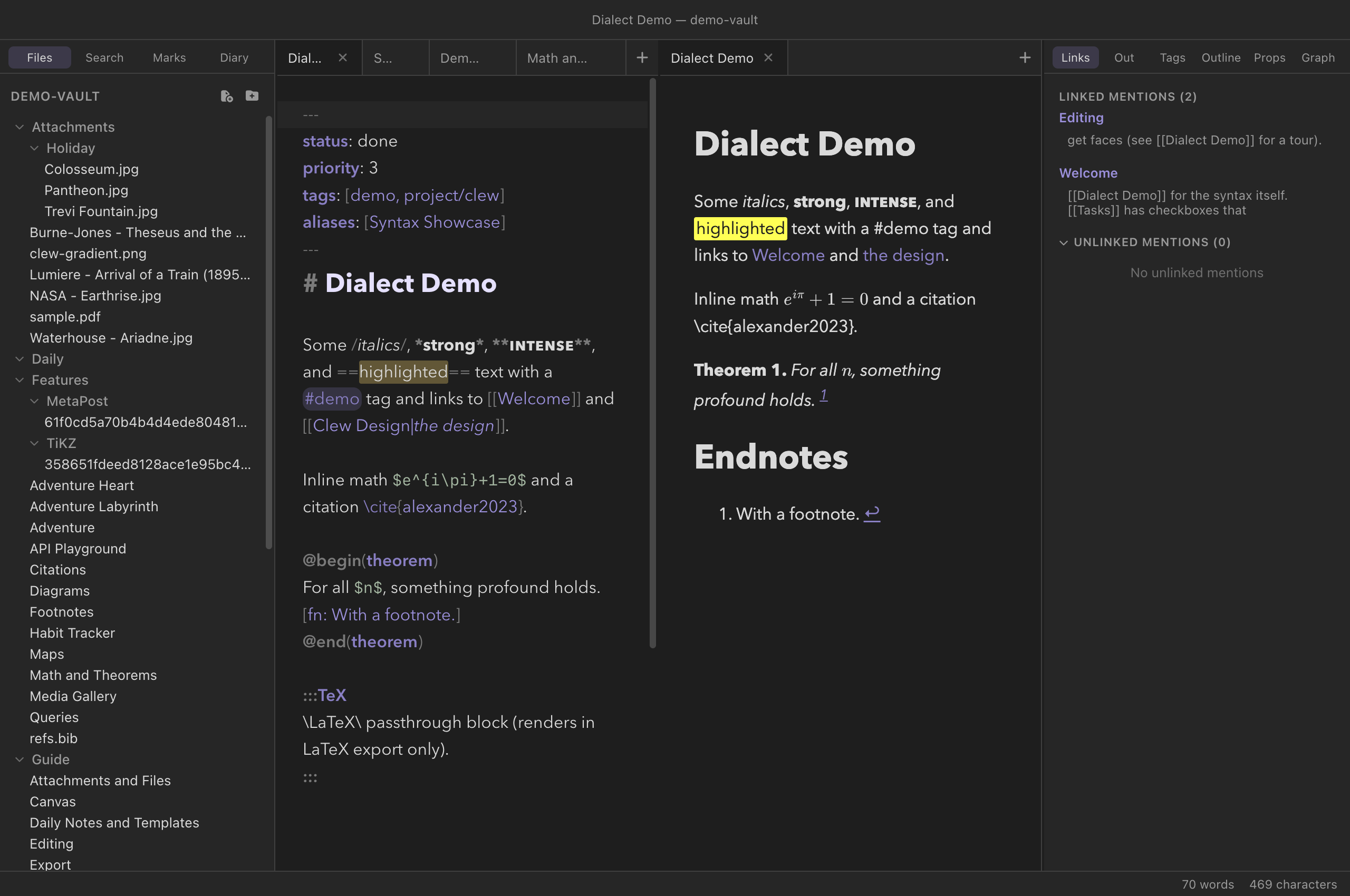
Task: Switch to the Tags panel tab
Action: tap(1173, 58)
